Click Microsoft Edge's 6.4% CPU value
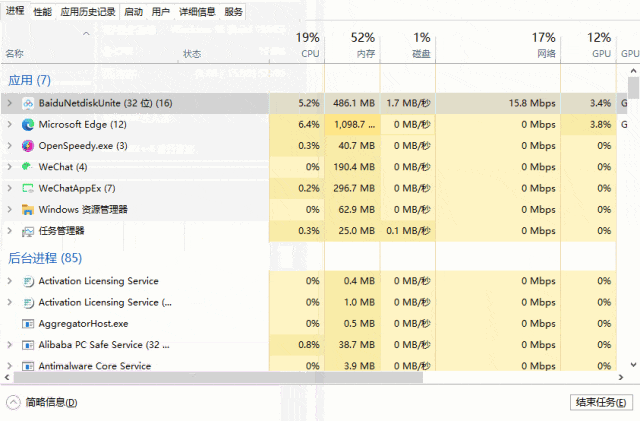640x421 pixels. coord(309,125)
